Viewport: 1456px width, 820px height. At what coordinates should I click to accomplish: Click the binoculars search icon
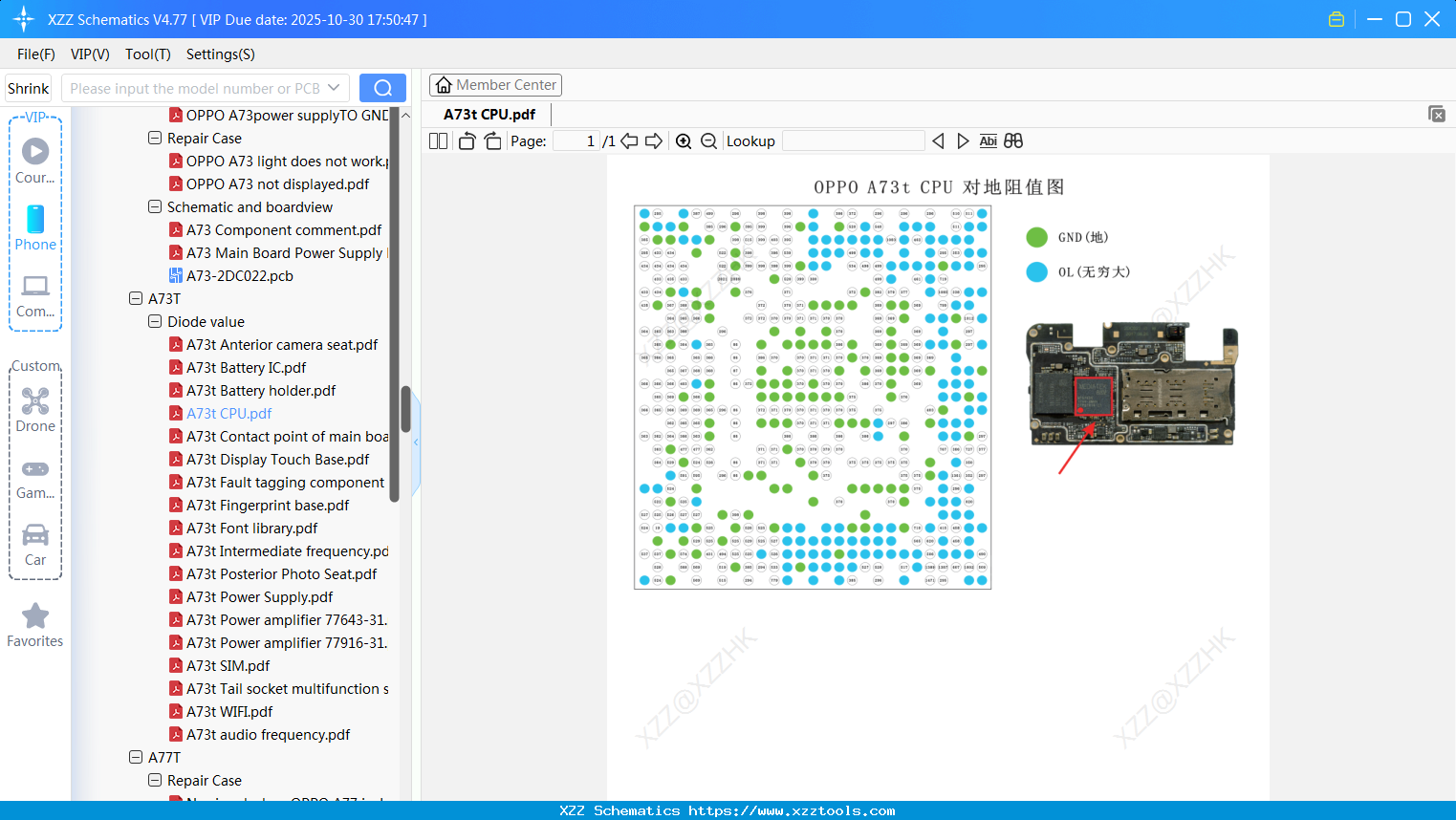click(1013, 141)
